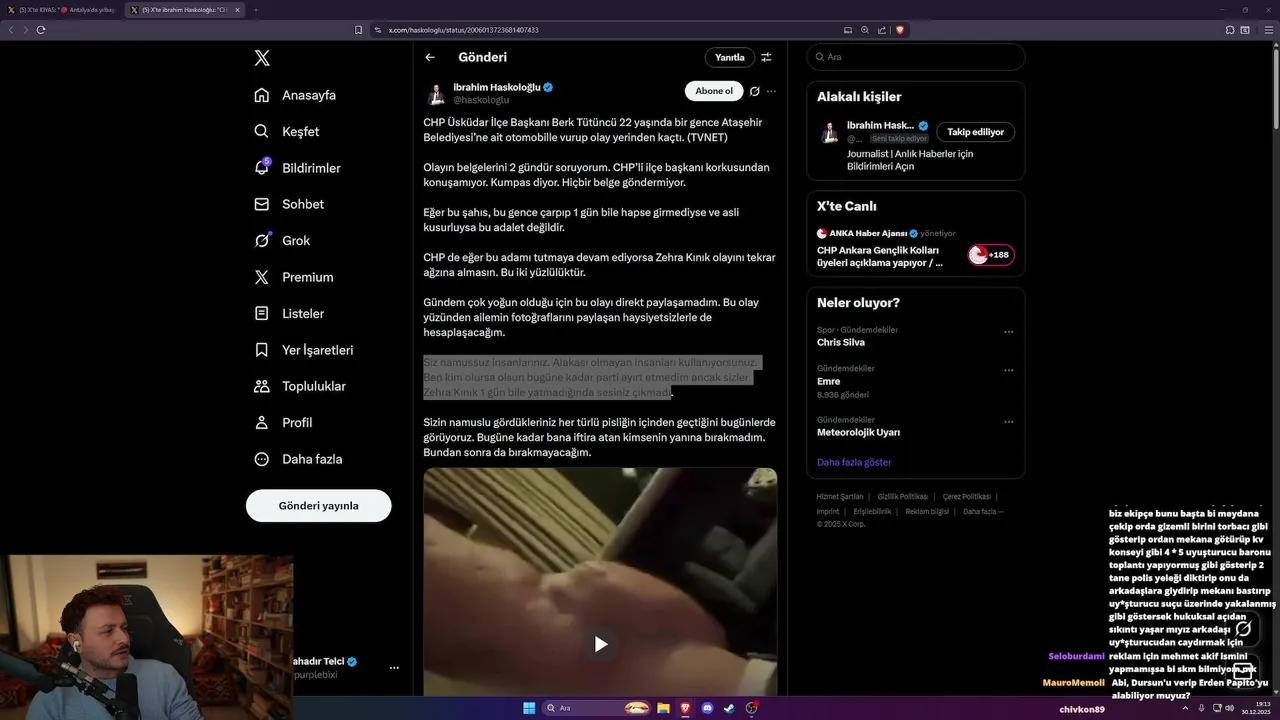Open the post's three-dot more menu
1280x720 pixels.
click(771, 91)
